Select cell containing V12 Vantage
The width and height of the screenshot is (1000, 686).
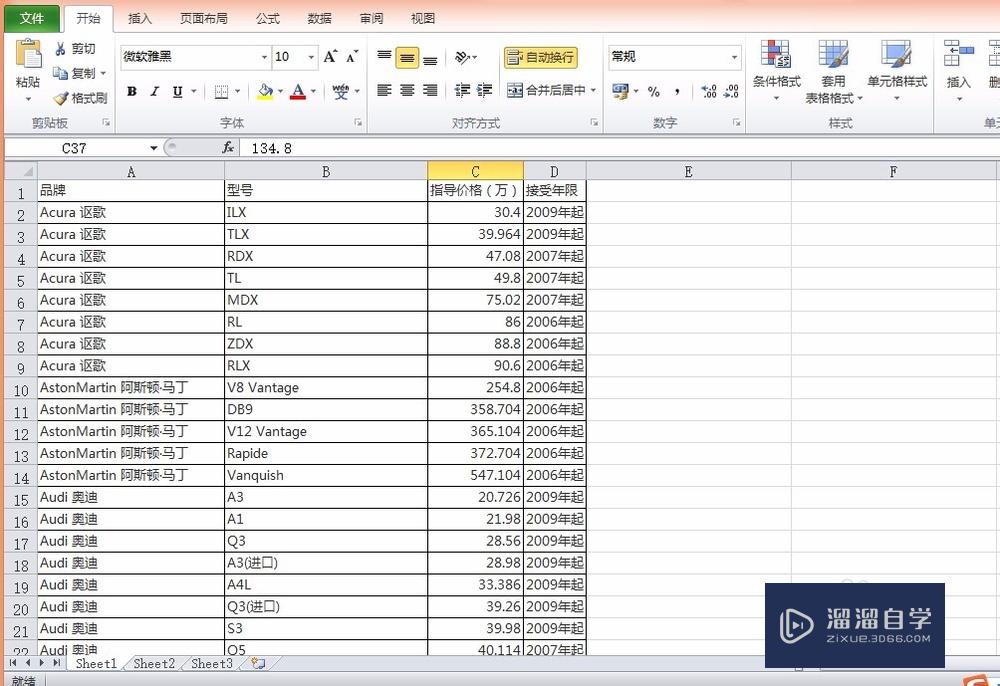[x=326, y=432]
